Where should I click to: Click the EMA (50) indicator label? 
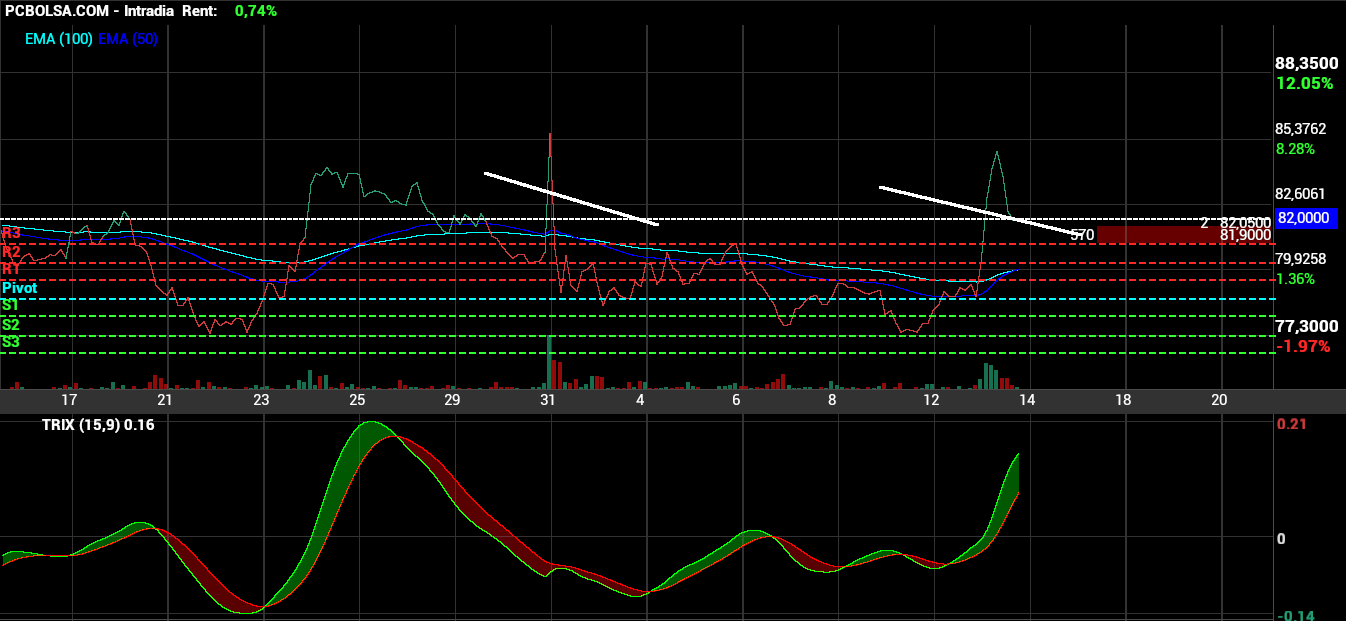128,39
